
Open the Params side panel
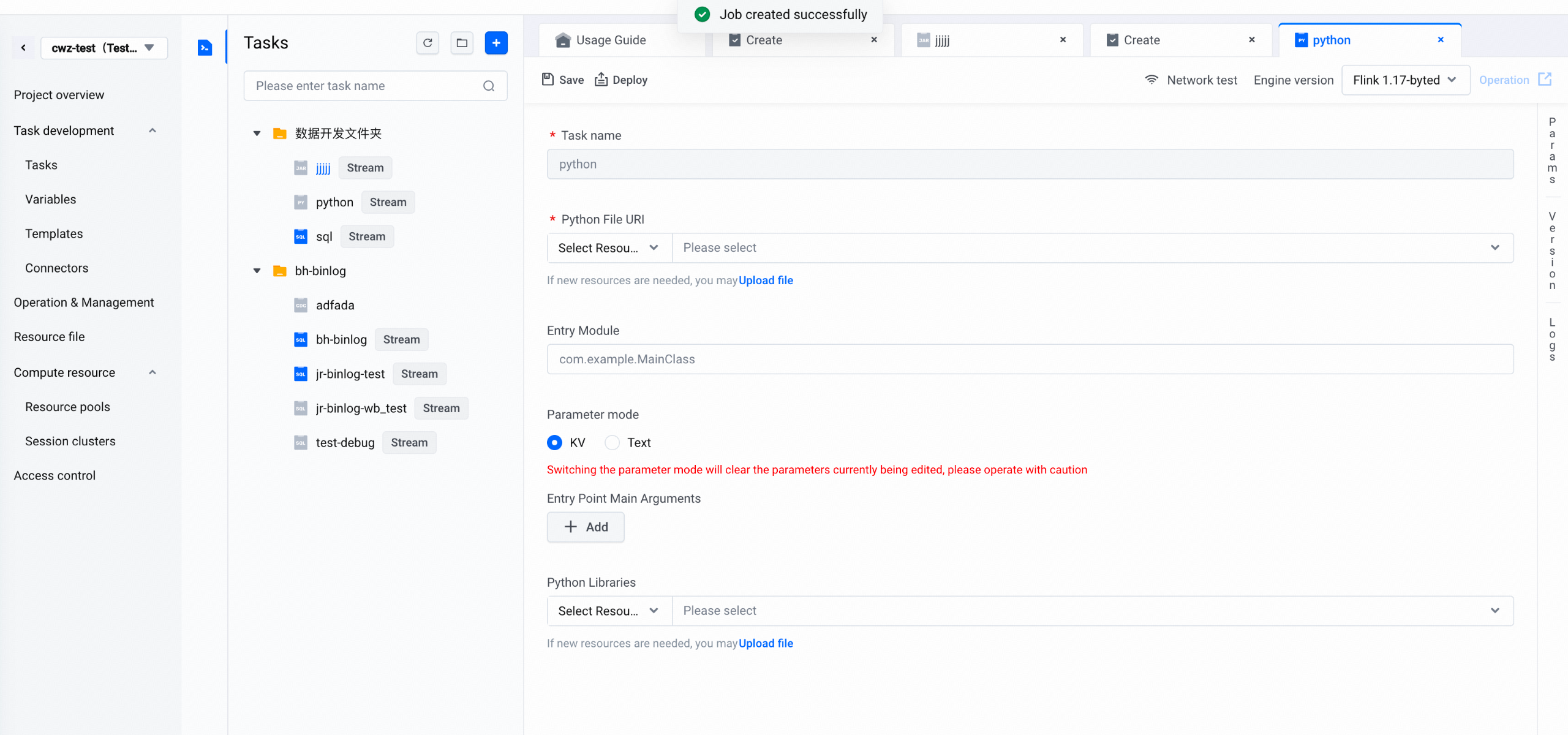(x=1552, y=151)
